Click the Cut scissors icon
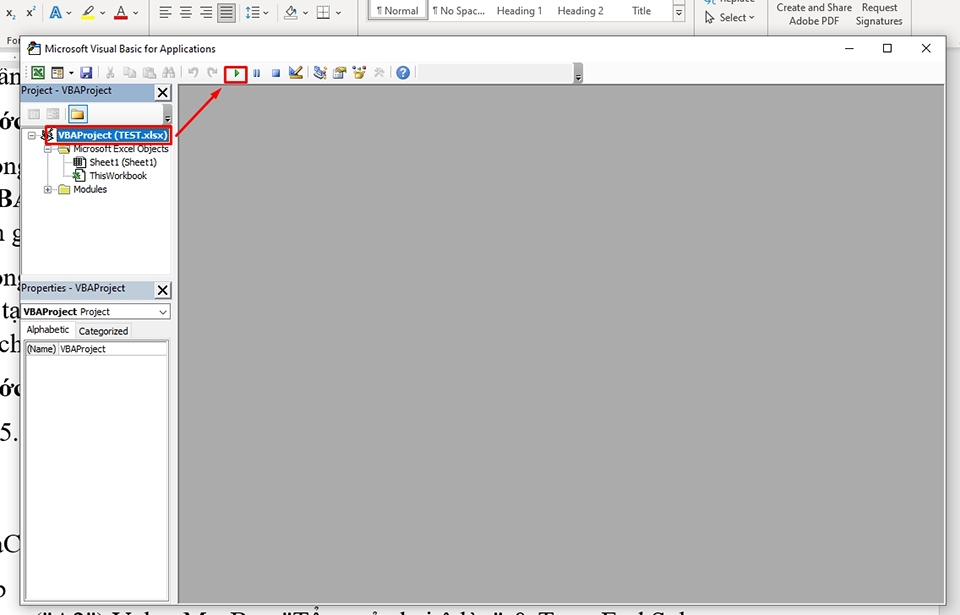This screenshot has height=615, width=960. [110, 73]
